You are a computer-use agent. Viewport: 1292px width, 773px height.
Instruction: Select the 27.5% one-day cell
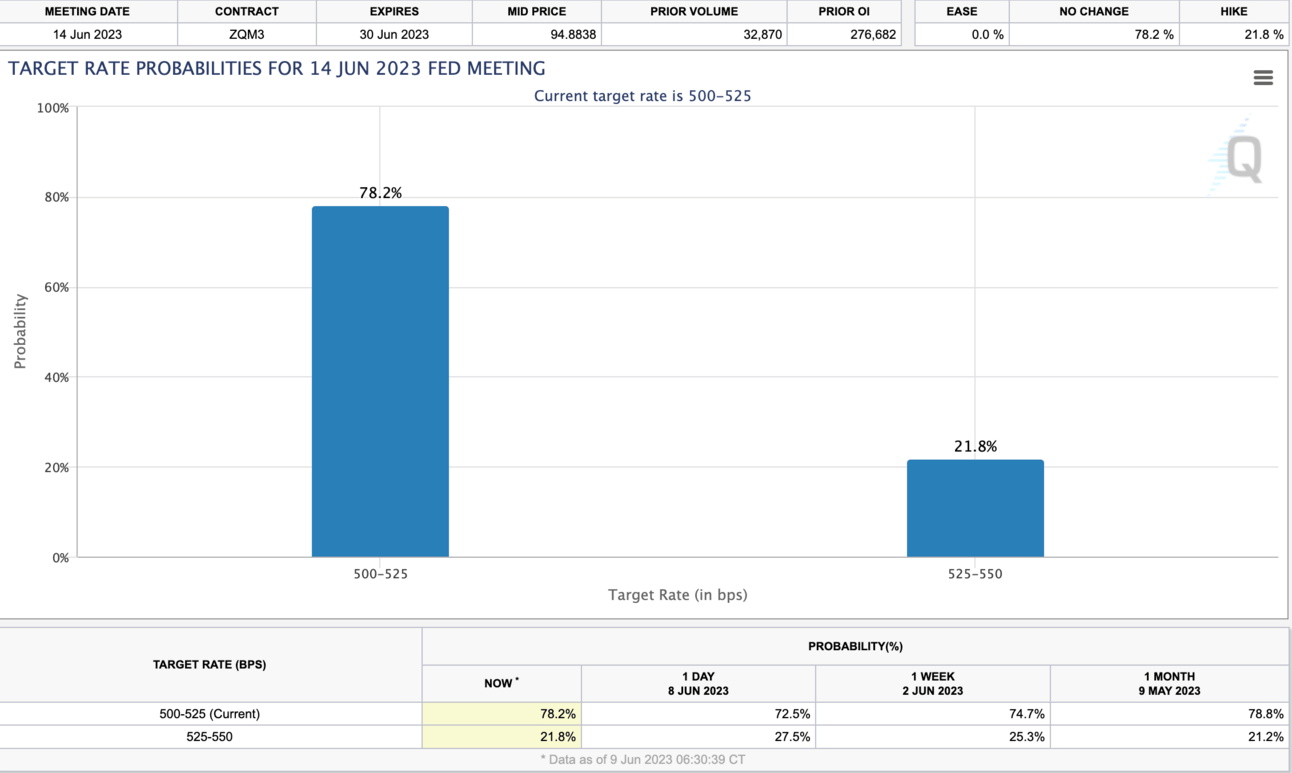coord(698,737)
